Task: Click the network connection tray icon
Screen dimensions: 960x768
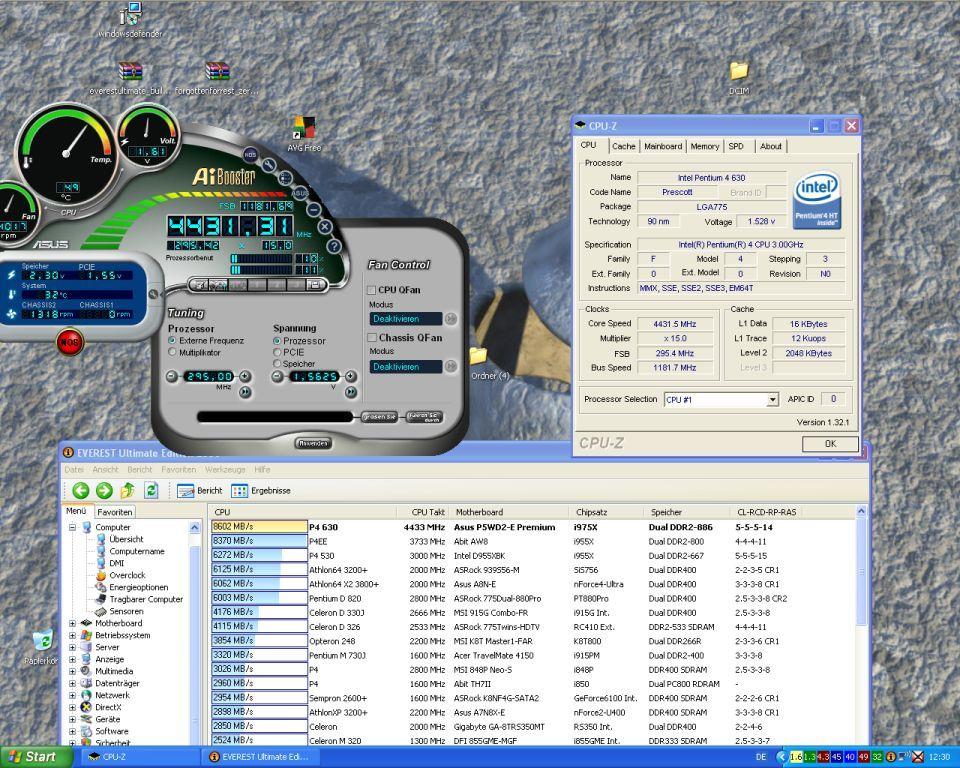Action: tap(904, 757)
